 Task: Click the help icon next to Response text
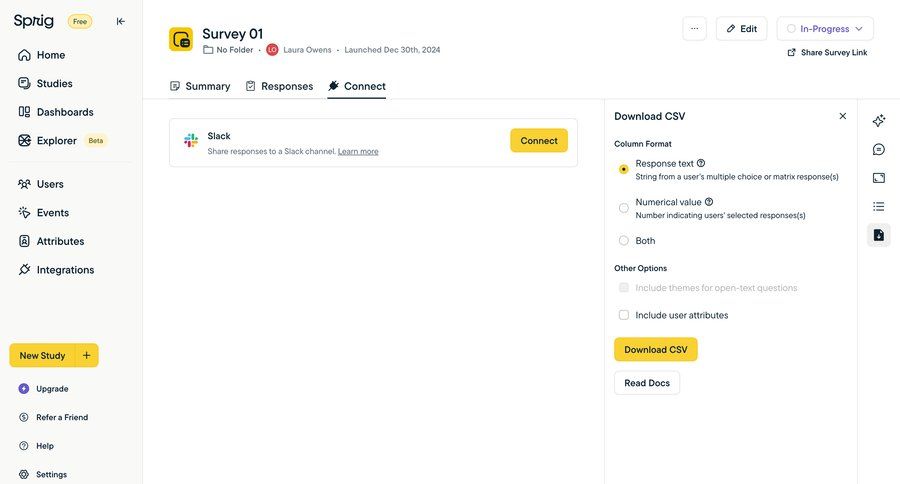(701, 163)
